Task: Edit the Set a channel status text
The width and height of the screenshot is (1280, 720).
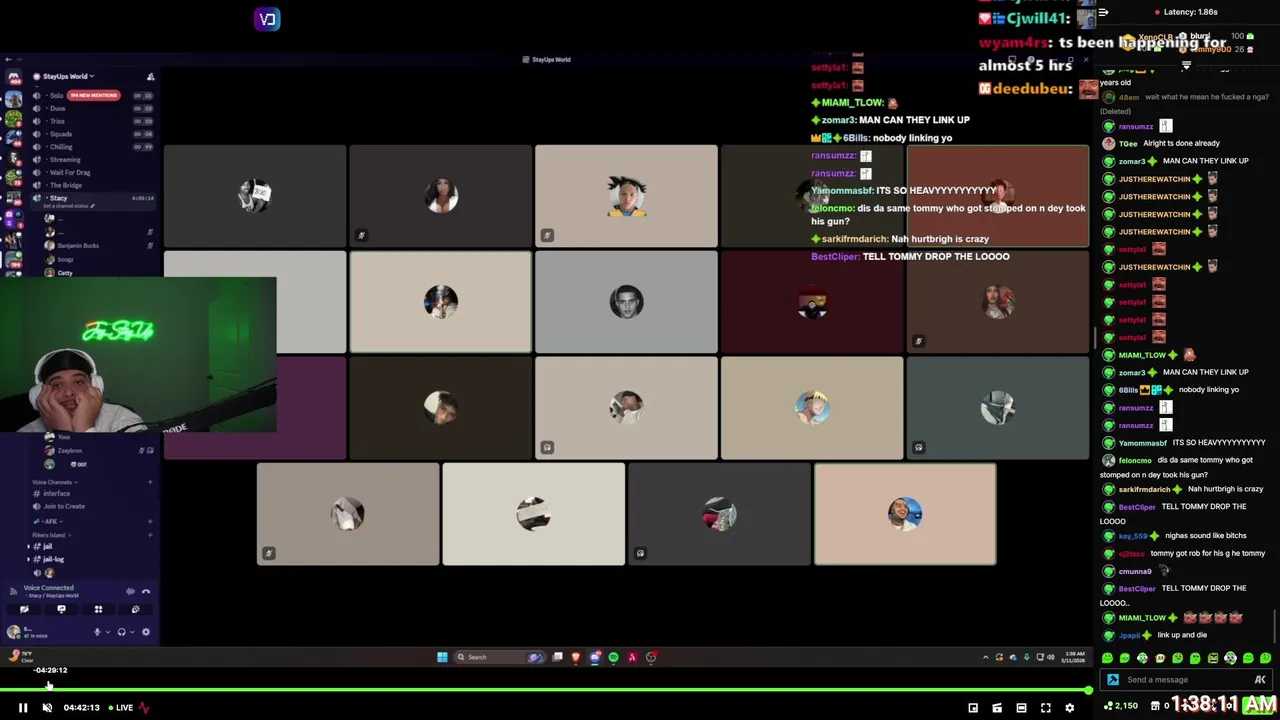Action: [x=68, y=207]
